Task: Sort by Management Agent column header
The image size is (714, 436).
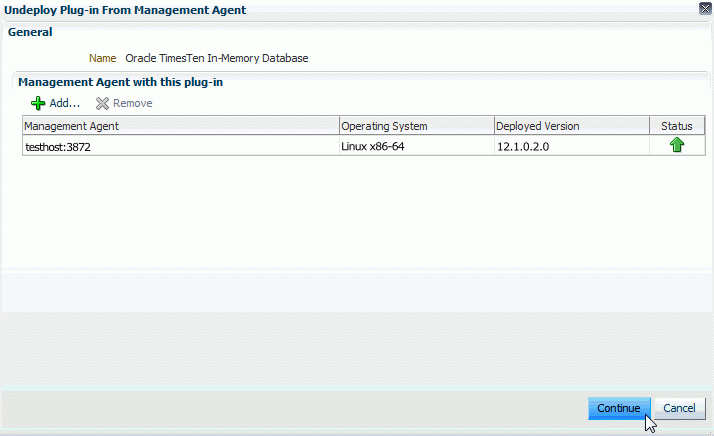Action: click(181, 126)
